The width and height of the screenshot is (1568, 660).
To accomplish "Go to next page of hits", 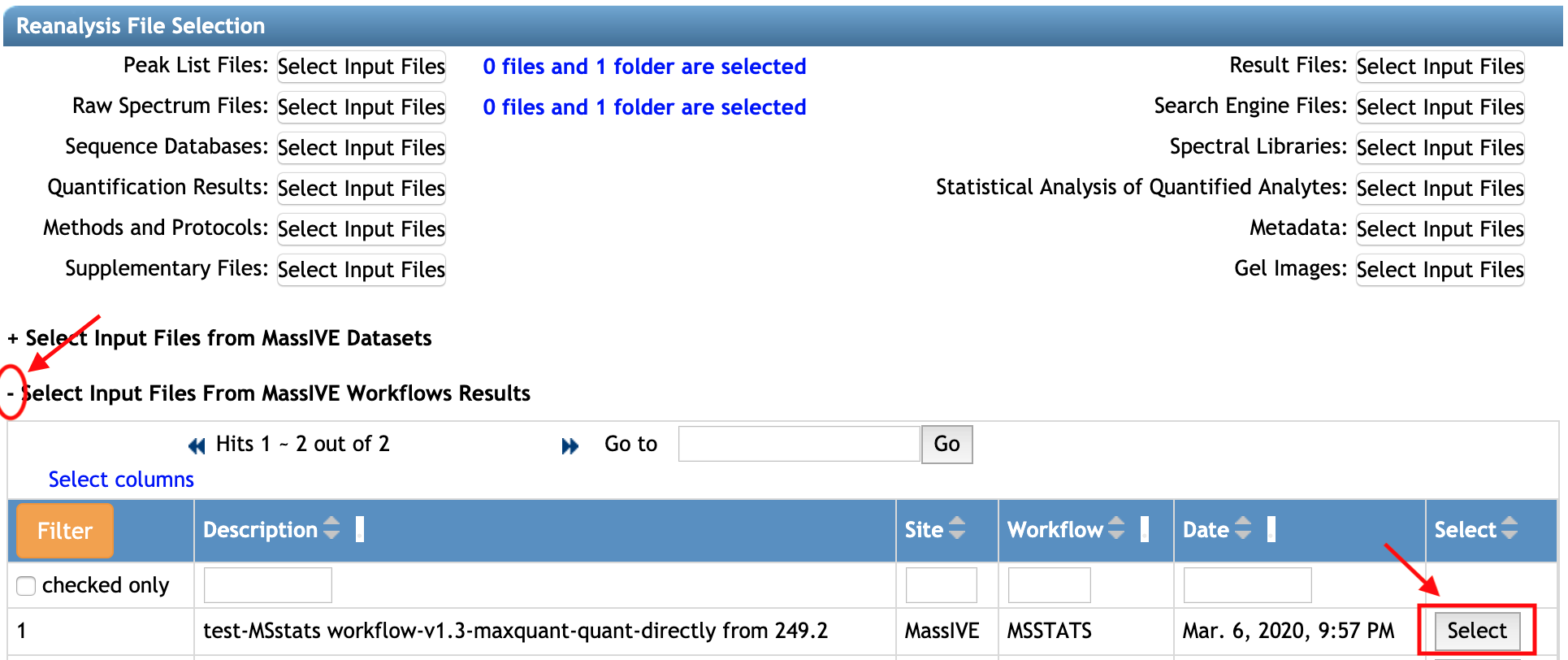I will tap(570, 445).
